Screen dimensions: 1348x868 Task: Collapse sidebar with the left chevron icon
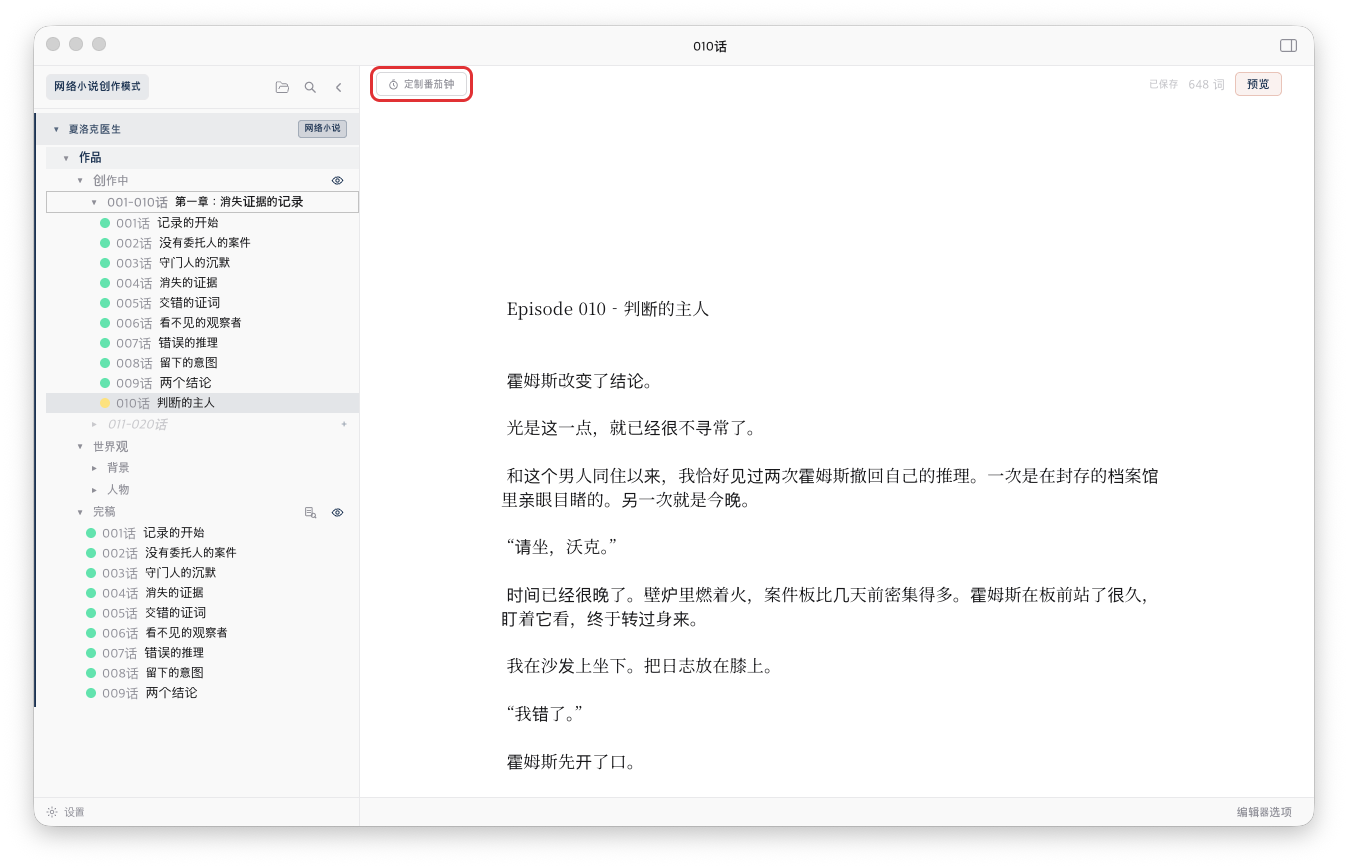coord(338,88)
